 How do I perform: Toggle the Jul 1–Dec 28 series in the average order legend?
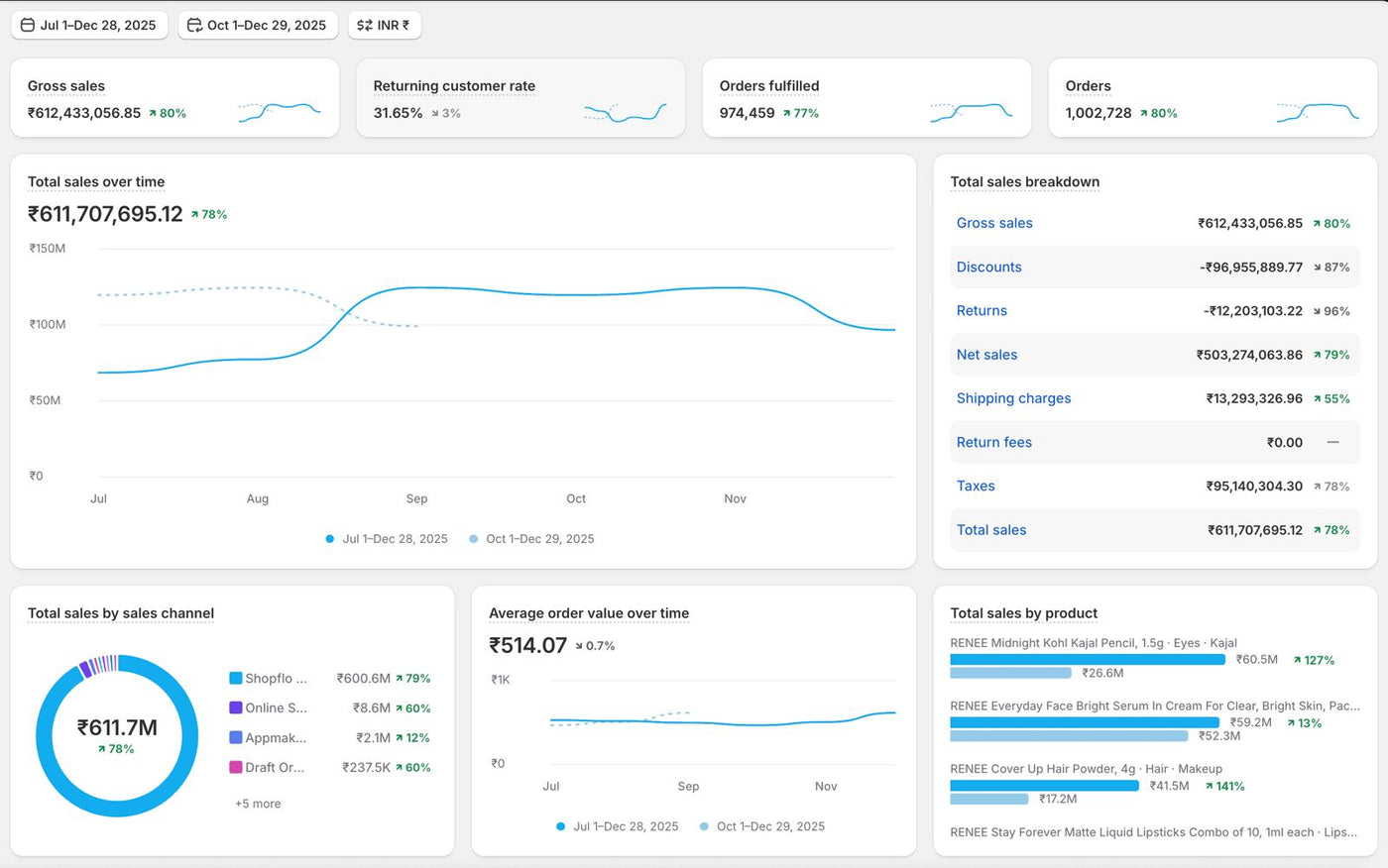pos(618,826)
